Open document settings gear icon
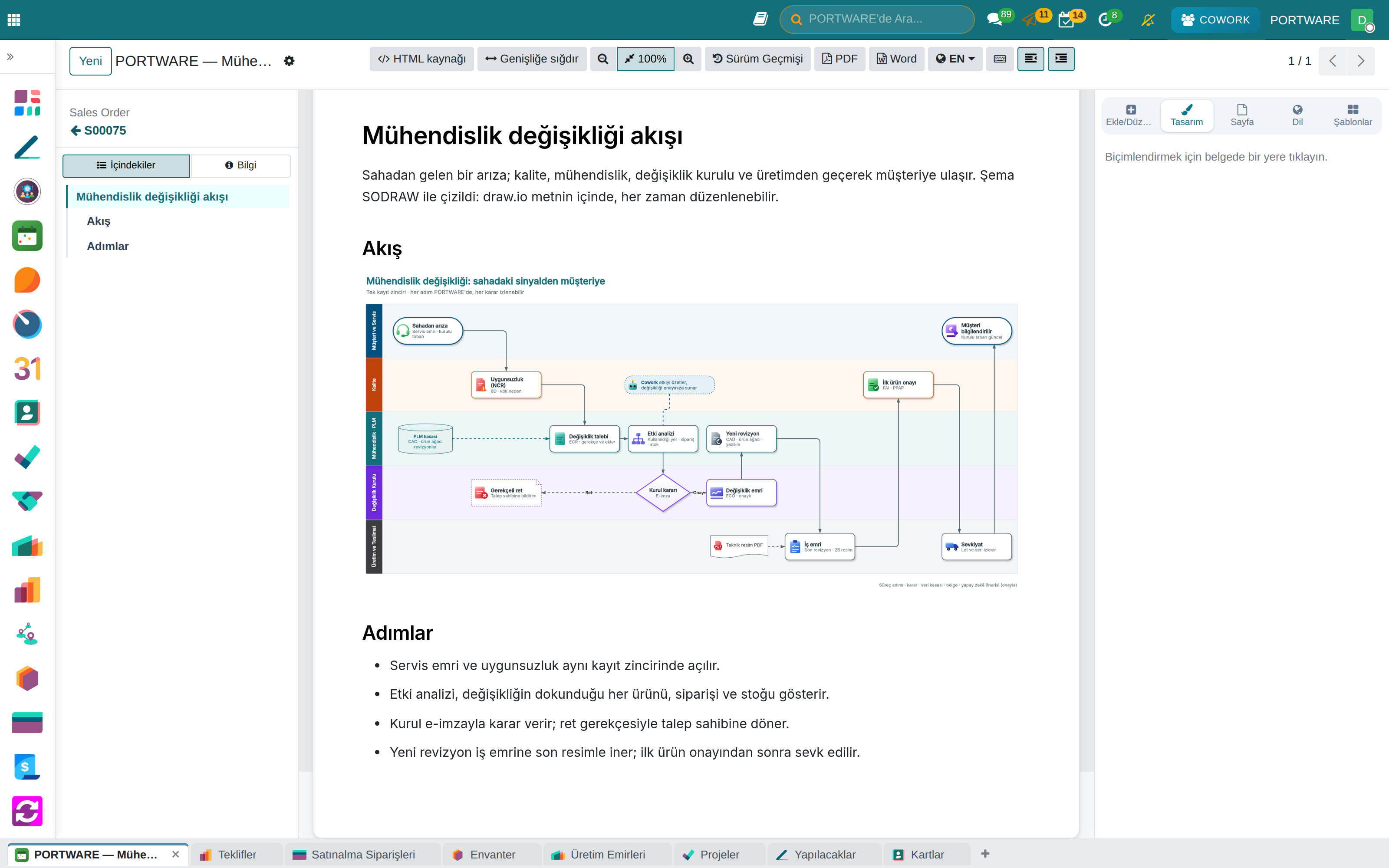This screenshot has width=1389, height=868. coord(289,61)
